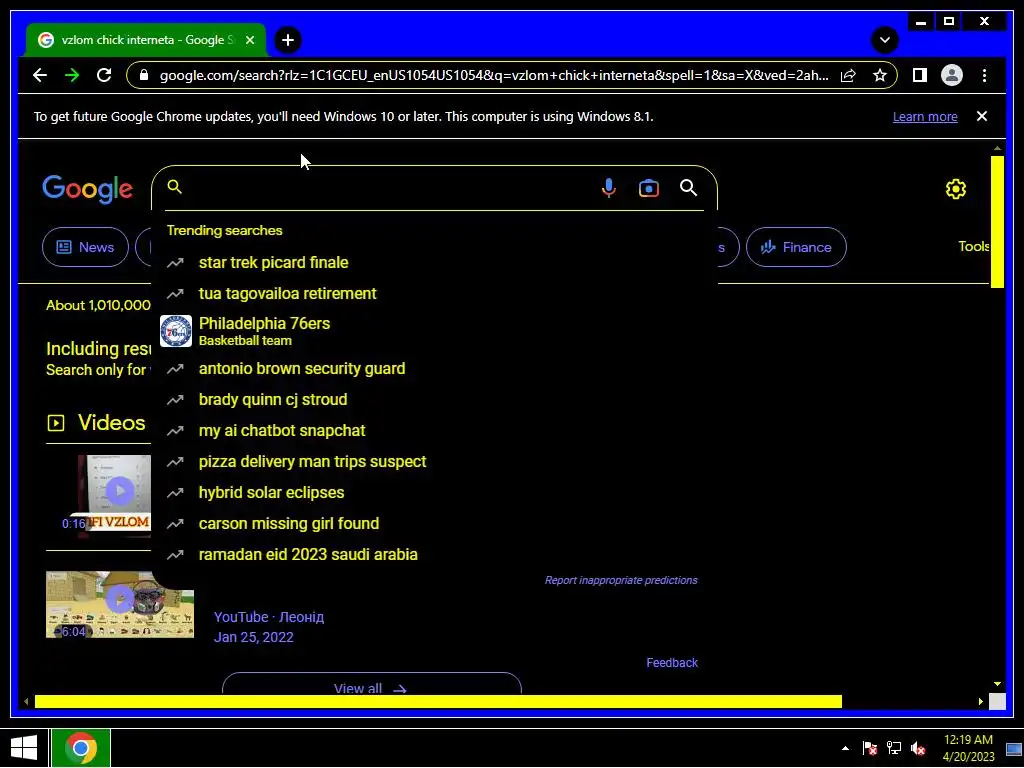Open the side panel icon
This screenshot has height=768, width=1024.
pyautogui.click(x=920, y=75)
